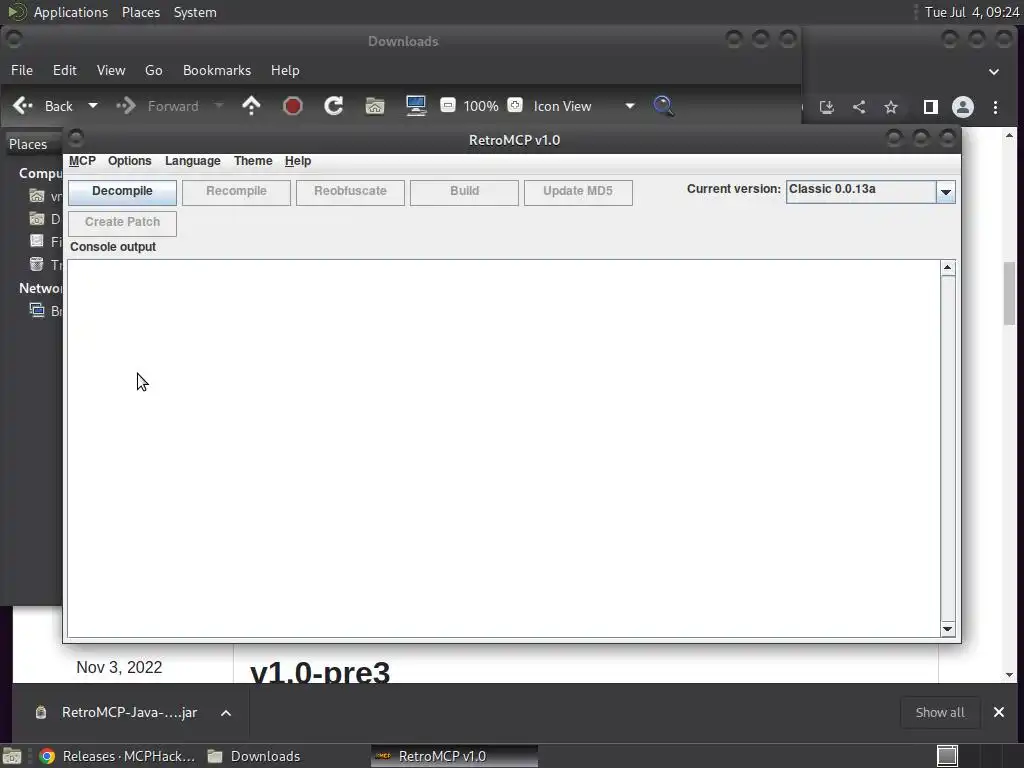Click the Nov 3, 2022 release date text
The width and height of the screenshot is (1024, 768).
pos(119,667)
